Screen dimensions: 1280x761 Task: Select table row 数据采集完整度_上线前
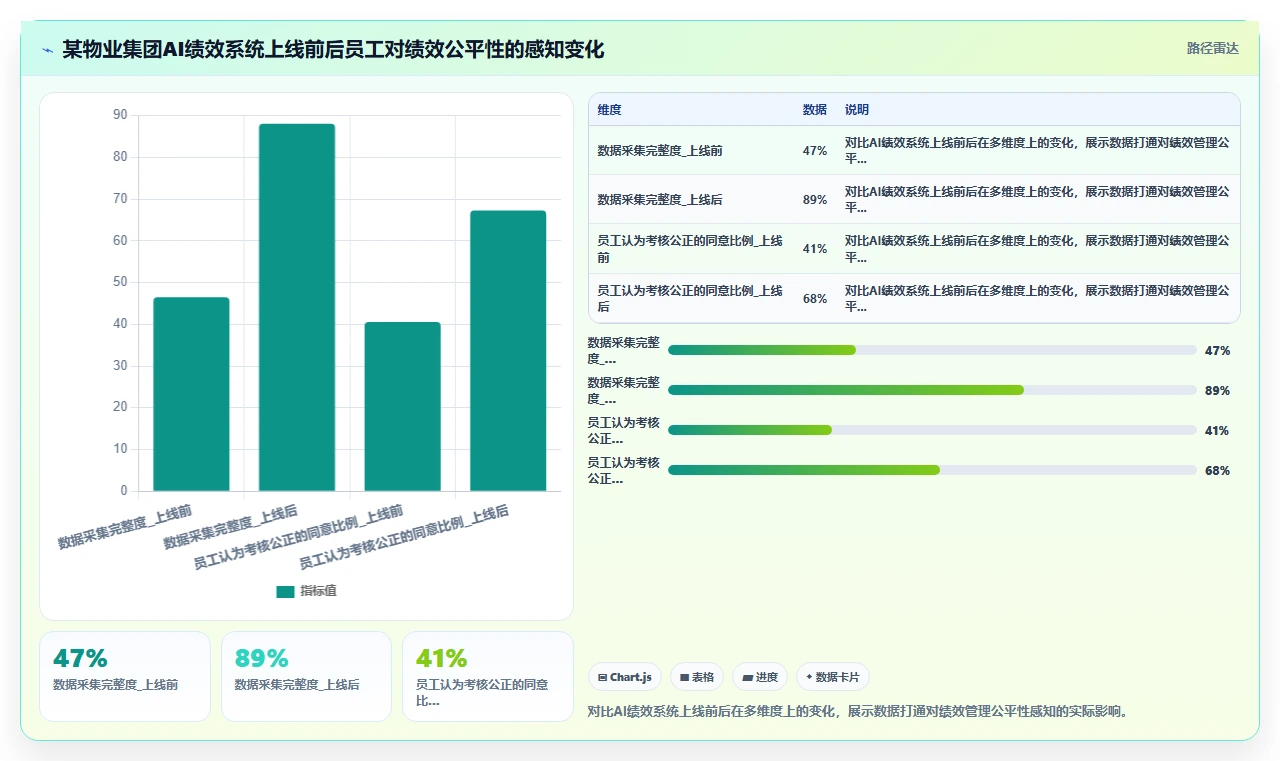tap(914, 150)
